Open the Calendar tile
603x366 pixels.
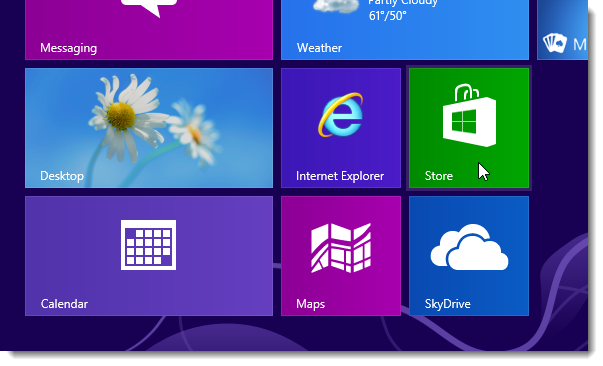(x=149, y=256)
